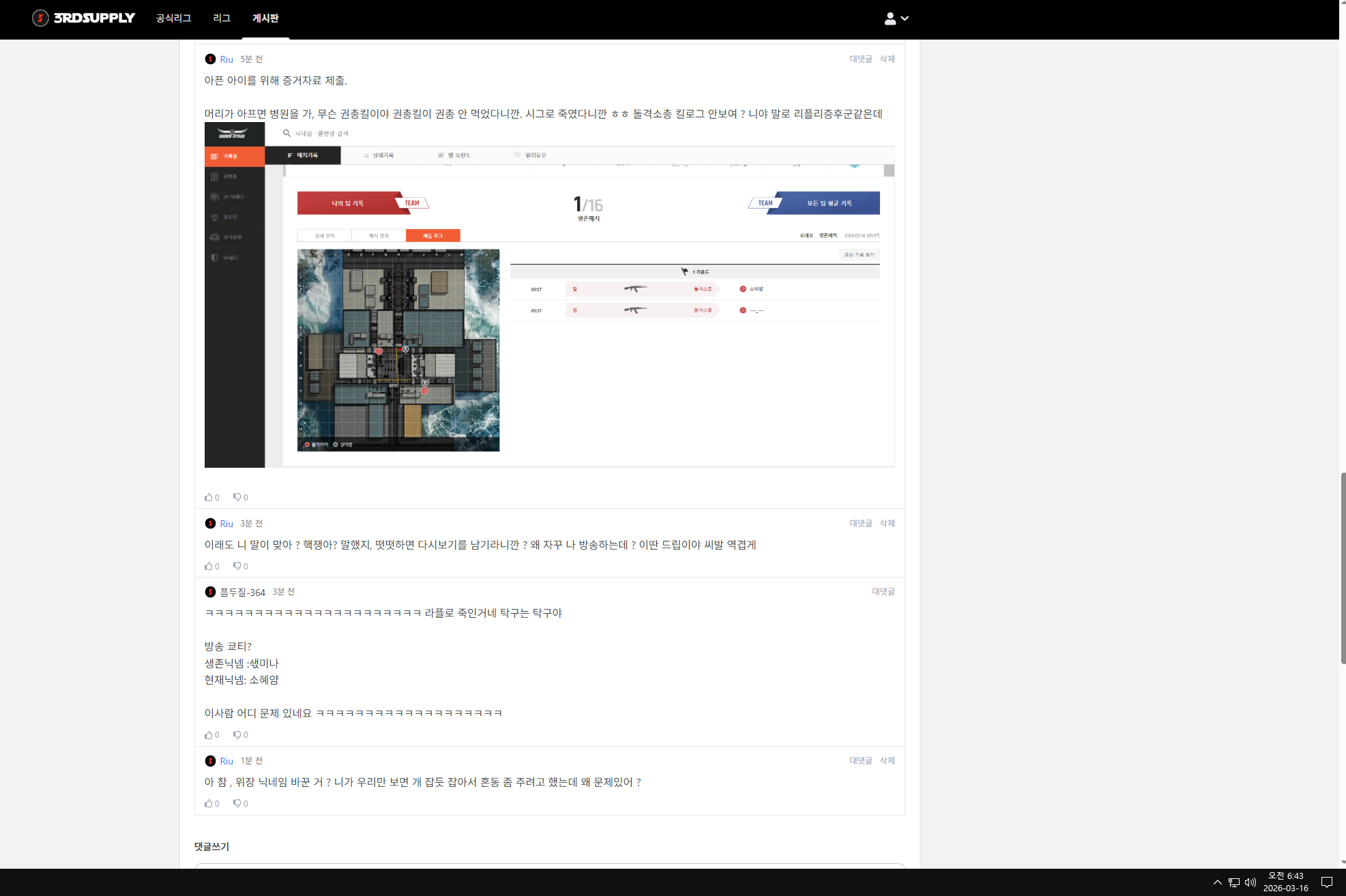This screenshot has height=896, width=1346.
Task: Dislike 플두질-364's comment
Action: point(237,734)
